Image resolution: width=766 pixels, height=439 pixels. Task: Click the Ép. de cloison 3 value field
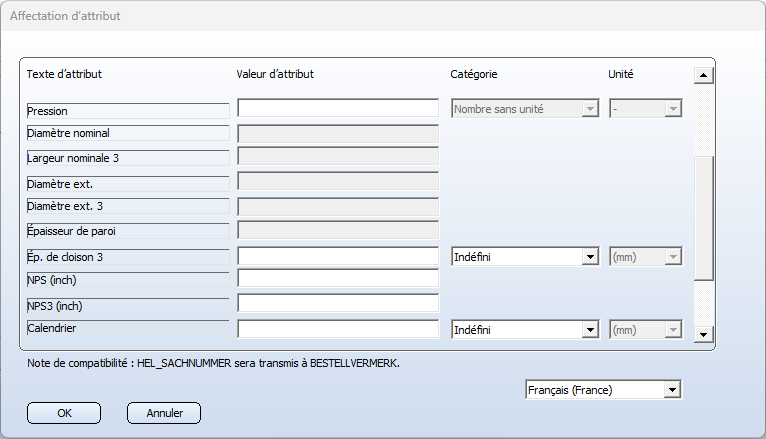tap(338, 257)
